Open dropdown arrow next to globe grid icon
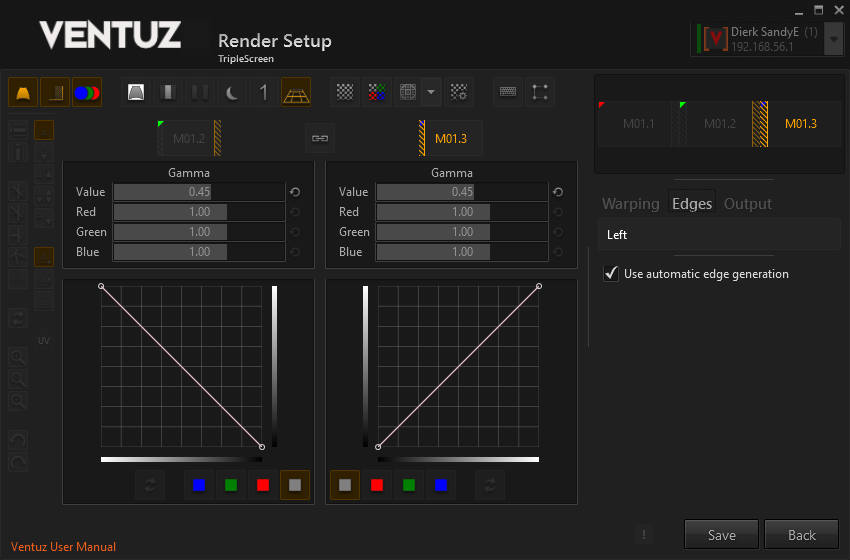 tap(431, 93)
